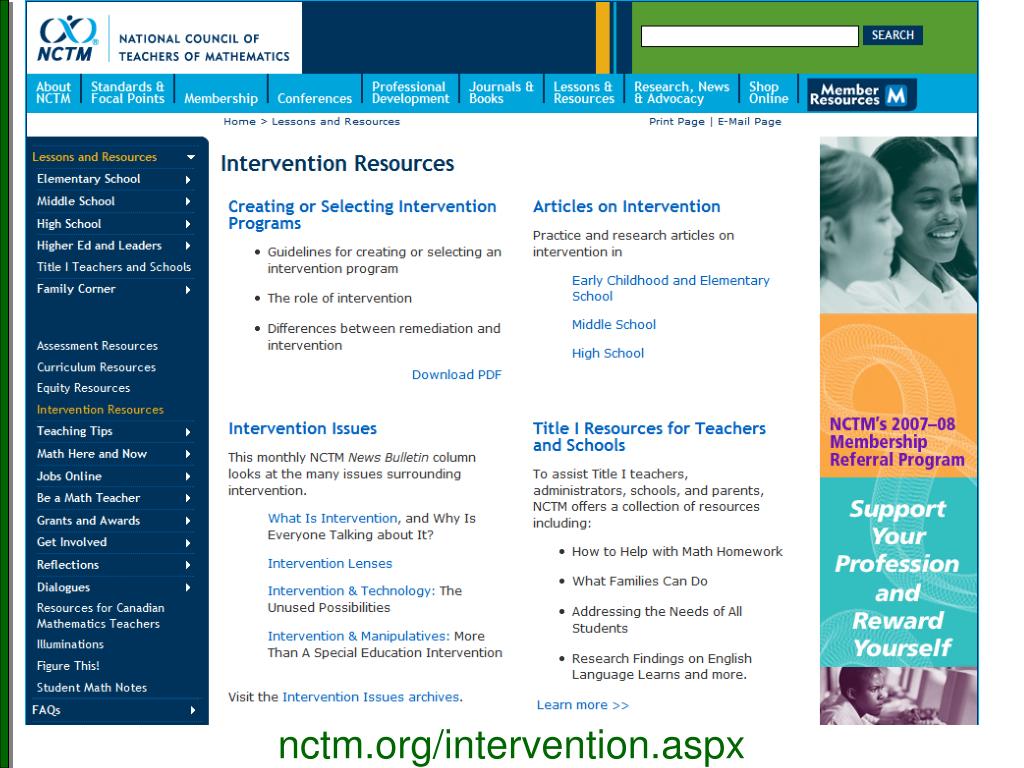Select Curriculum Resources sidebar item
1024x768 pixels.
(x=96, y=368)
